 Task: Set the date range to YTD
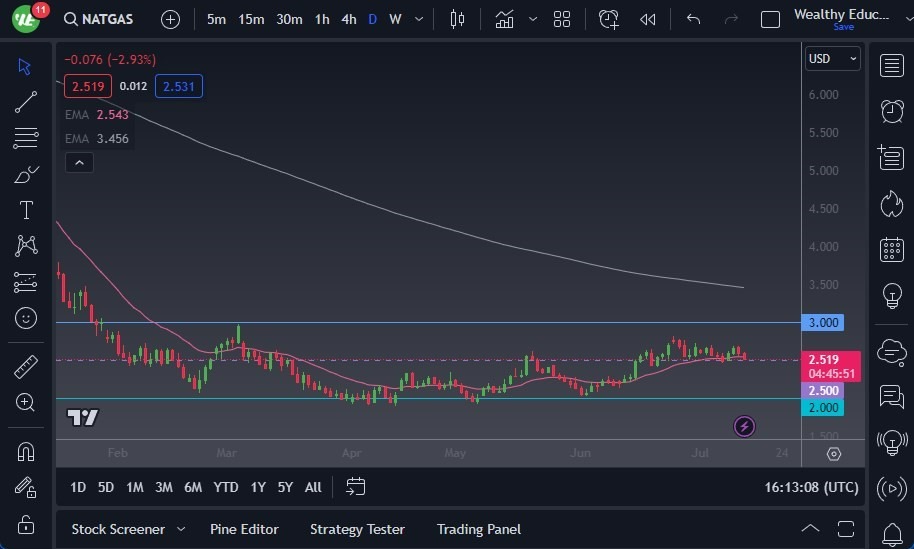click(x=226, y=487)
